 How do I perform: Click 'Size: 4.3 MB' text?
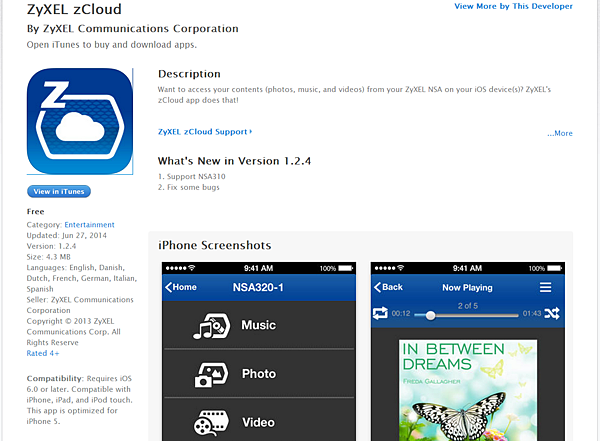coord(49,257)
